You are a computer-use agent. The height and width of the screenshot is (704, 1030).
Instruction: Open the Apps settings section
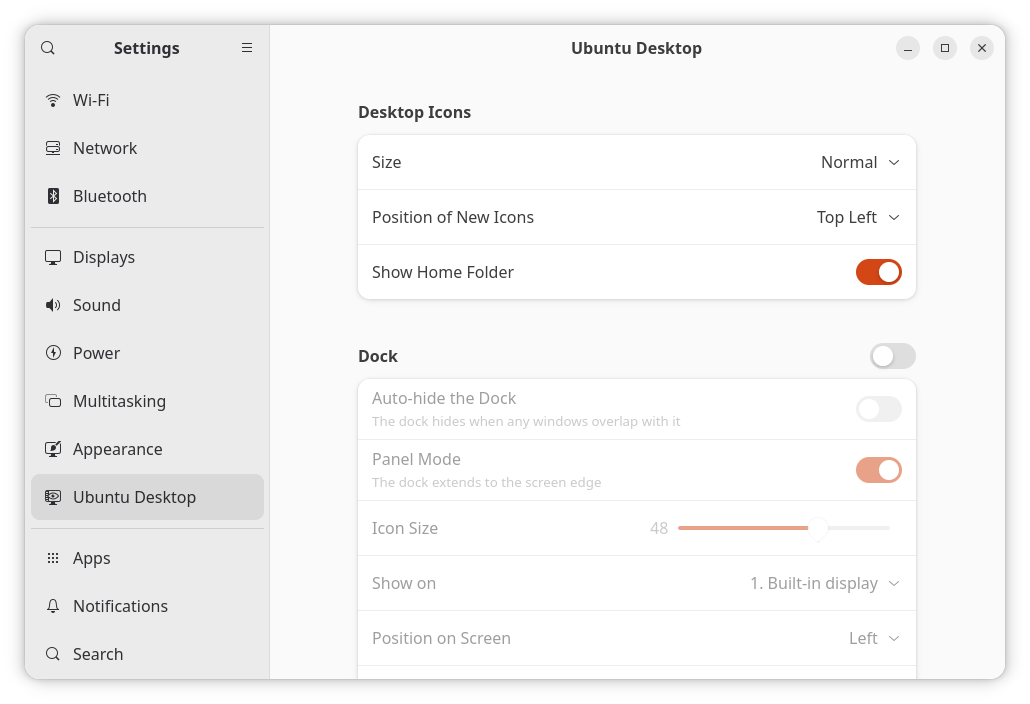(91, 558)
